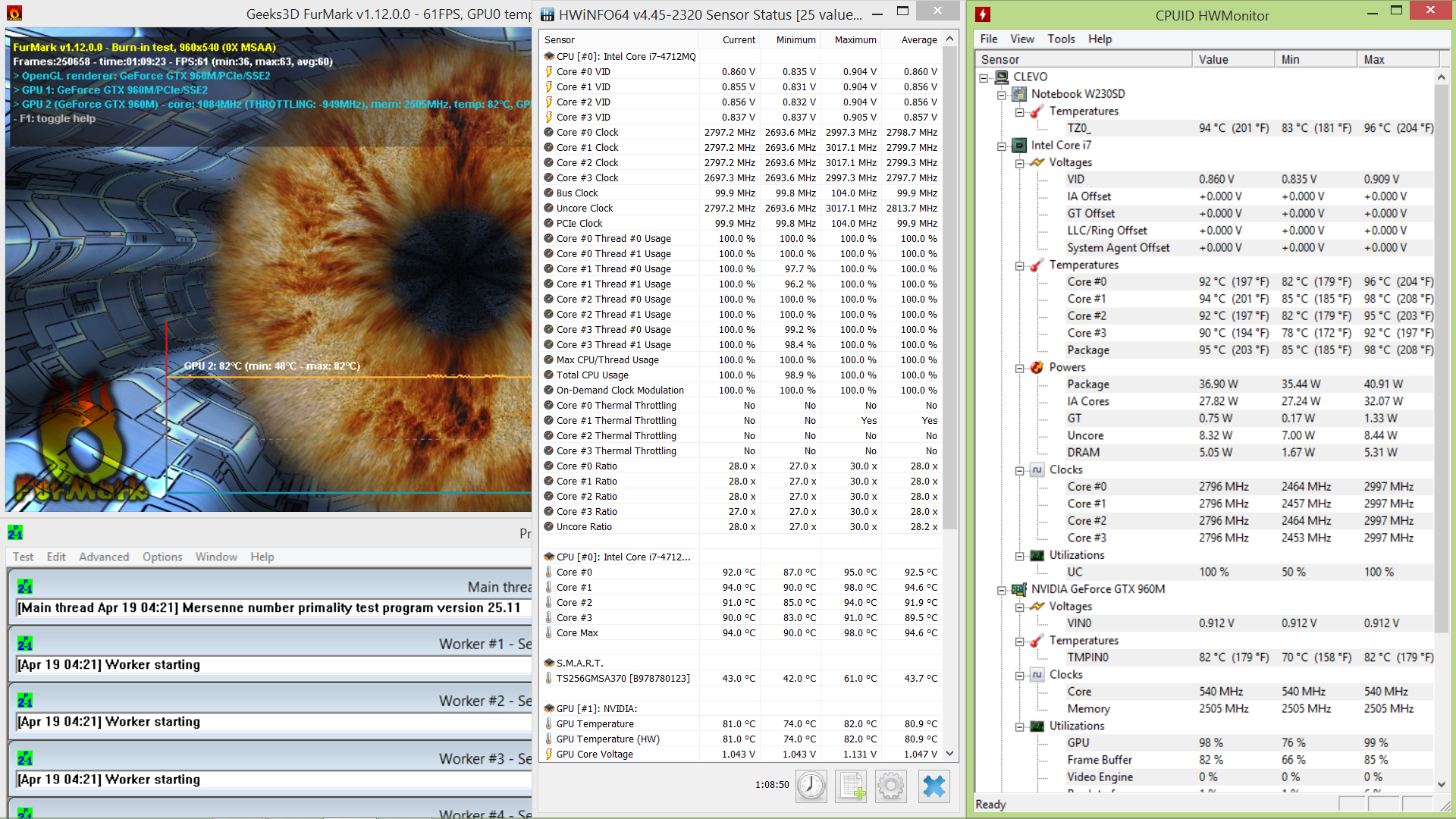Click the Main thread window Prime95 icon
The width and height of the screenshot is (1456, 819).
point(25,586)
